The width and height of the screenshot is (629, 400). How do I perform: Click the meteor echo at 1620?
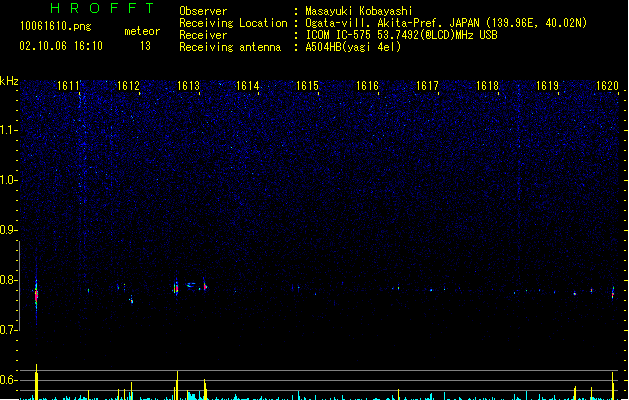point(613,292)
